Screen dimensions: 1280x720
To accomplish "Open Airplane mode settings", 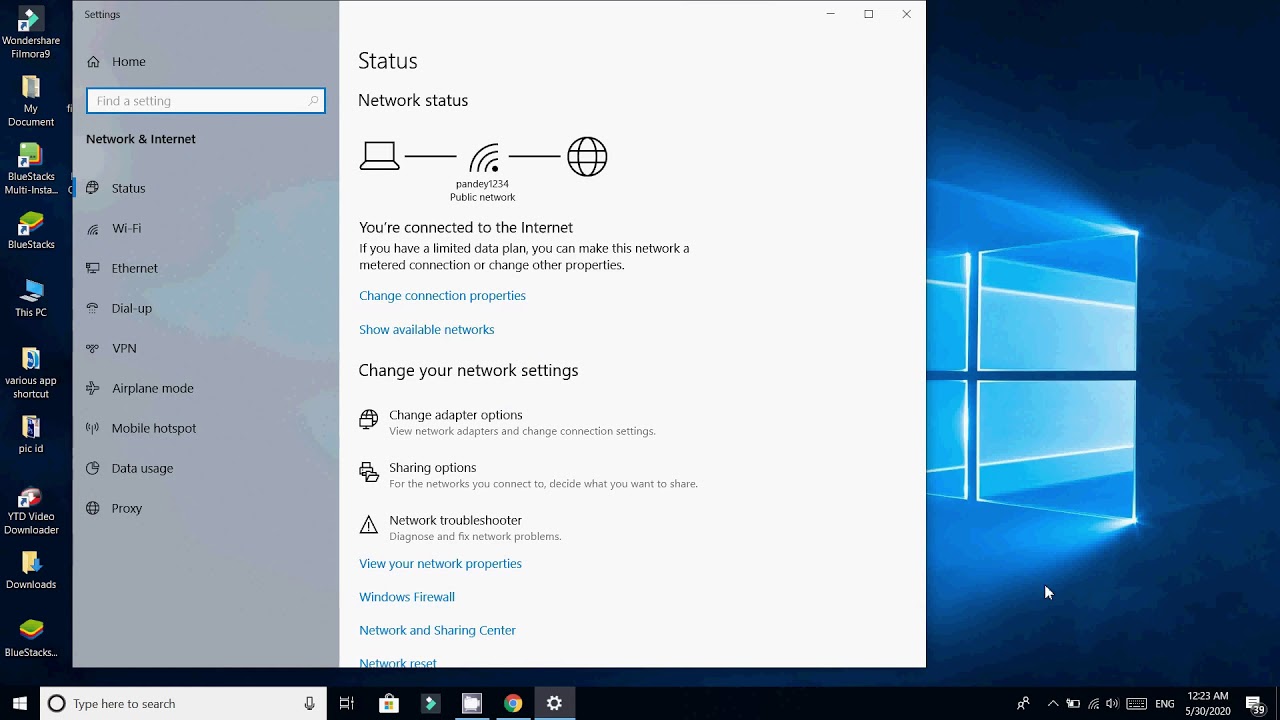I will click(152, 388).
